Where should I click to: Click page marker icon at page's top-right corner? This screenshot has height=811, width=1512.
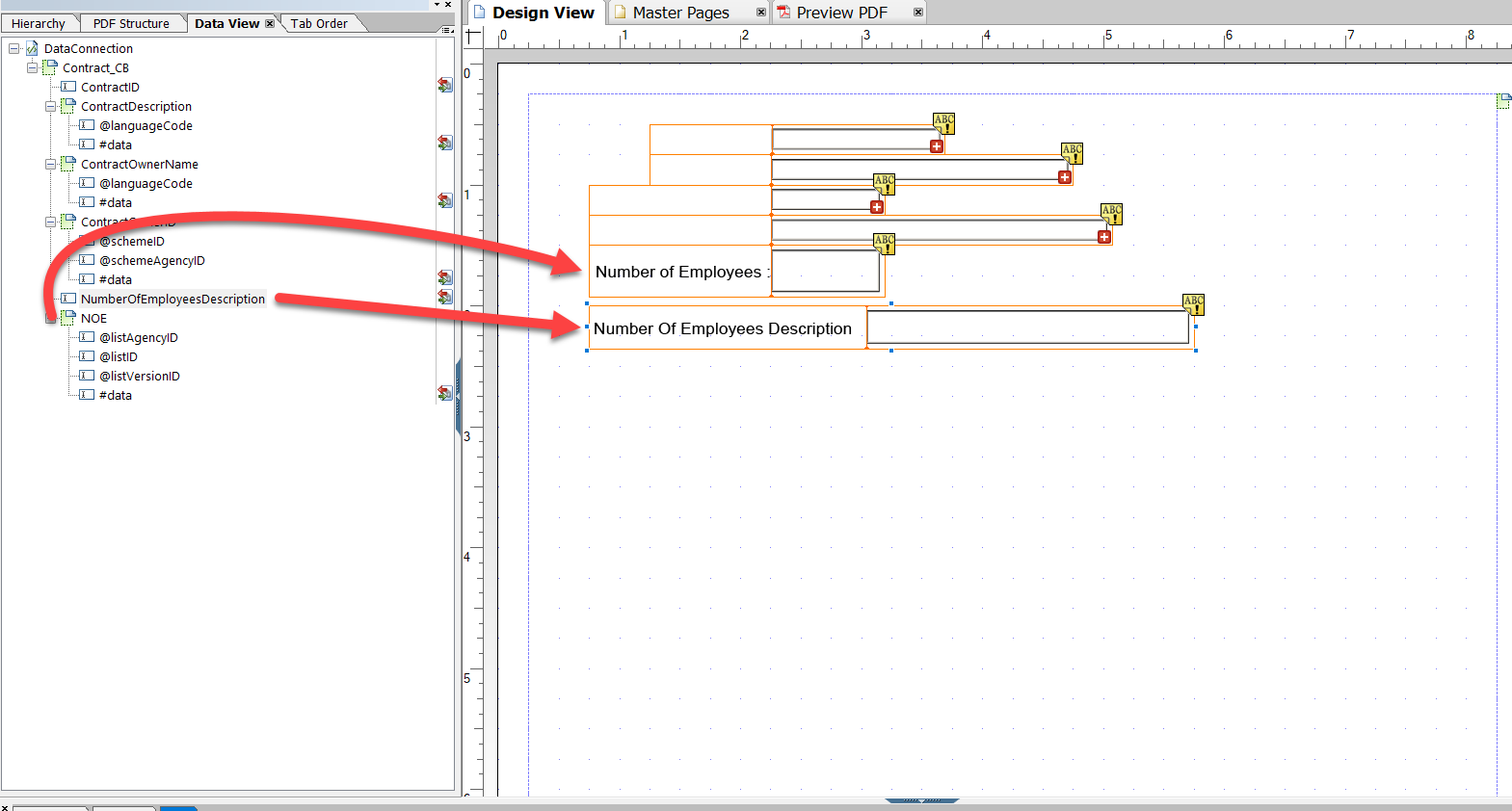pos(1504,101)
